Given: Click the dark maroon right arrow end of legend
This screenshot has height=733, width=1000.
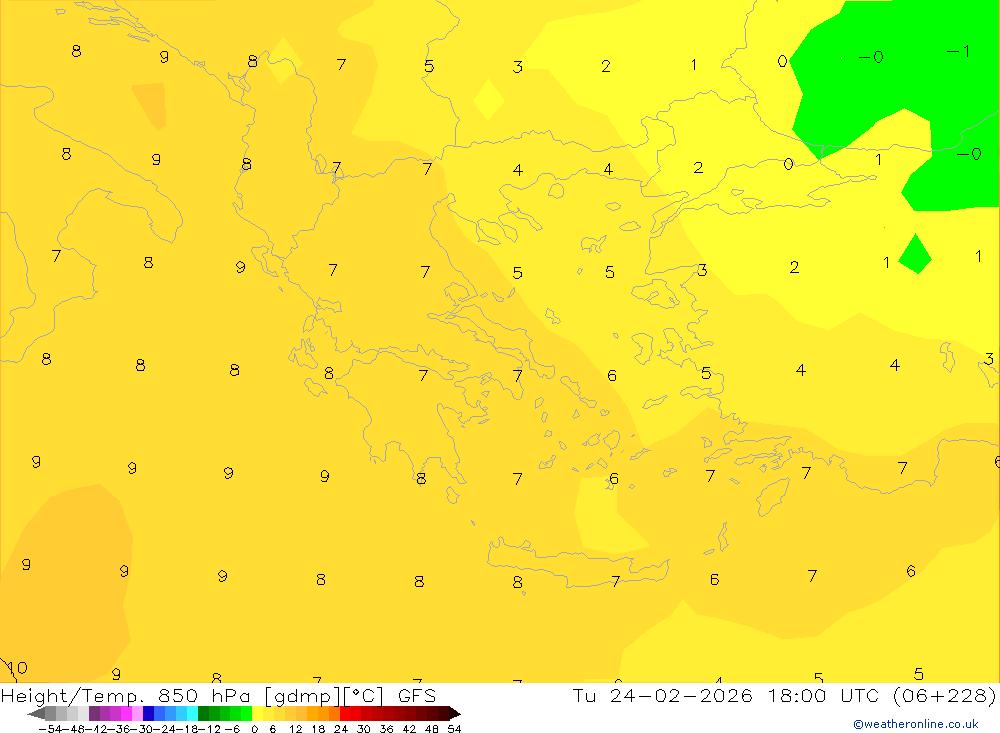Looking at the screenshot, I should click(x=455, y=714).
